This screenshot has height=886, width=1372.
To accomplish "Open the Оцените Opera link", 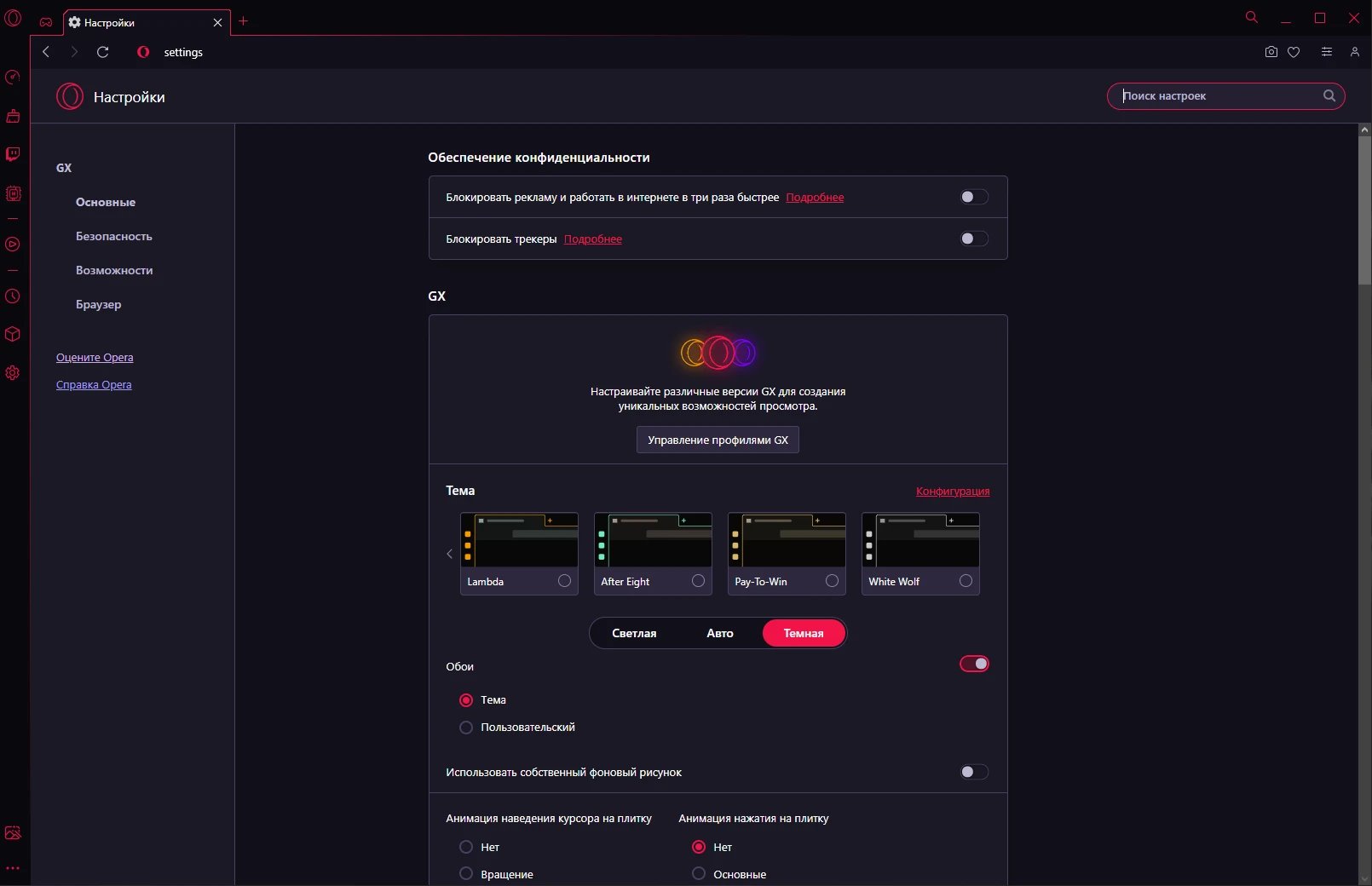I will pos(95,358).
